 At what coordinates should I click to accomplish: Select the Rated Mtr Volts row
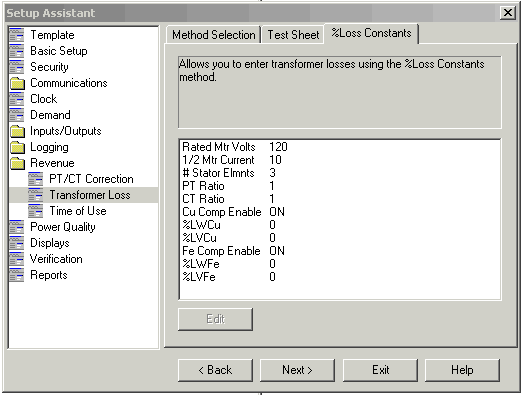click(x=340, y=147)
